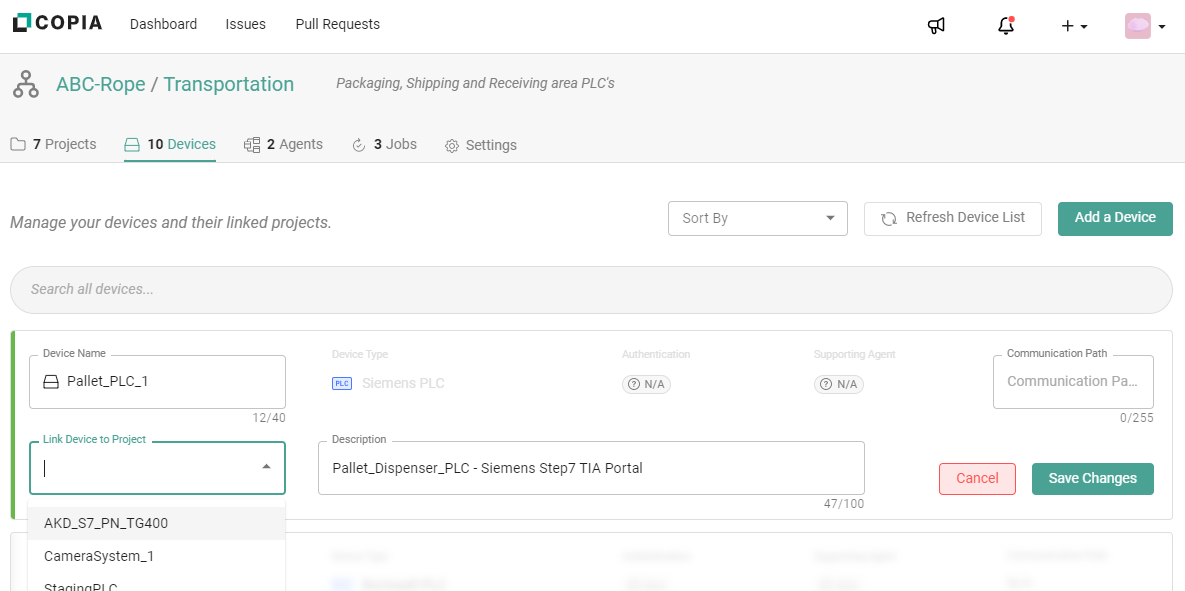Select AKD_S7_PN_TG400 from the project list

[106, 523]
